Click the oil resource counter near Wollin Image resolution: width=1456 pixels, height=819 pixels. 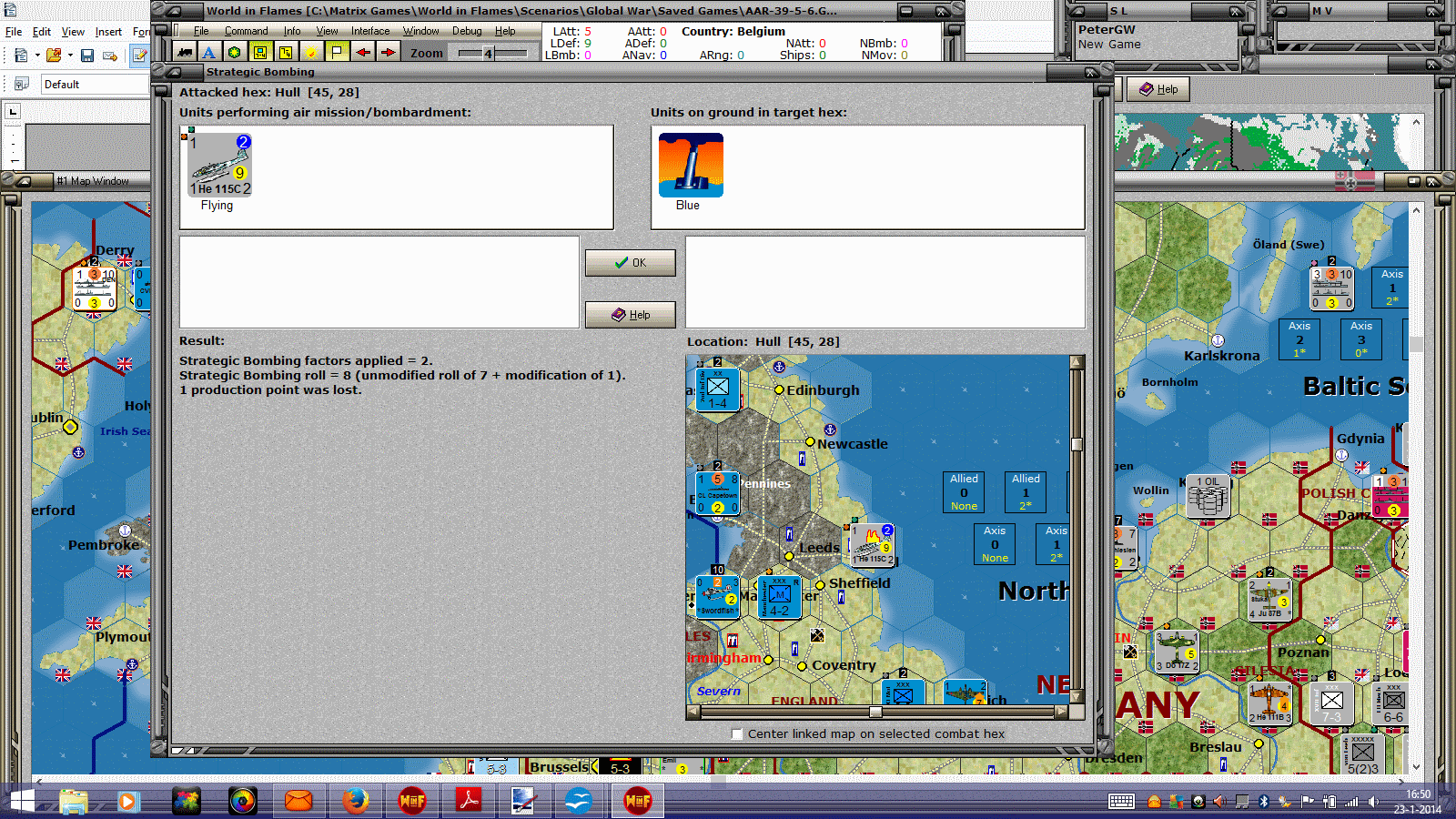pos(1208,496)
